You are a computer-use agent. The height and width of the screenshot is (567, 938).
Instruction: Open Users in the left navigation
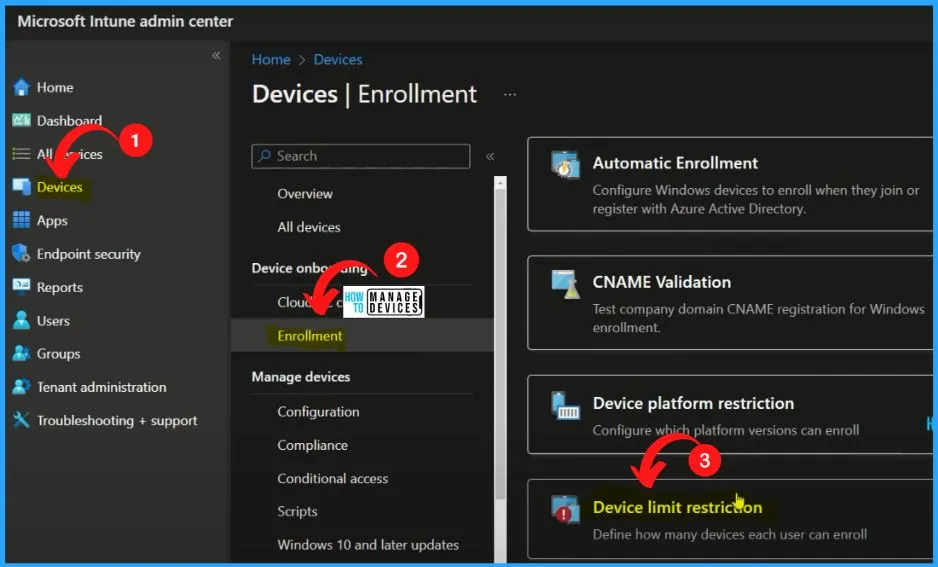(53, 320)
